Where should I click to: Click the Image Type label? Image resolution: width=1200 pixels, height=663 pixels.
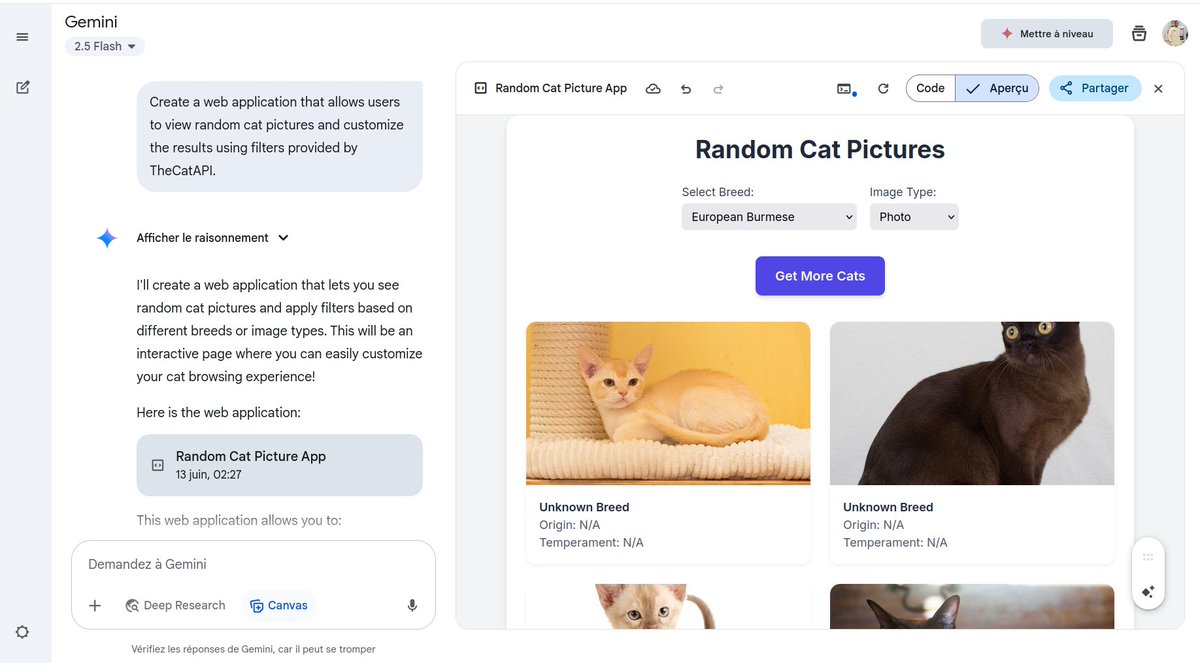tap(903, 192)
